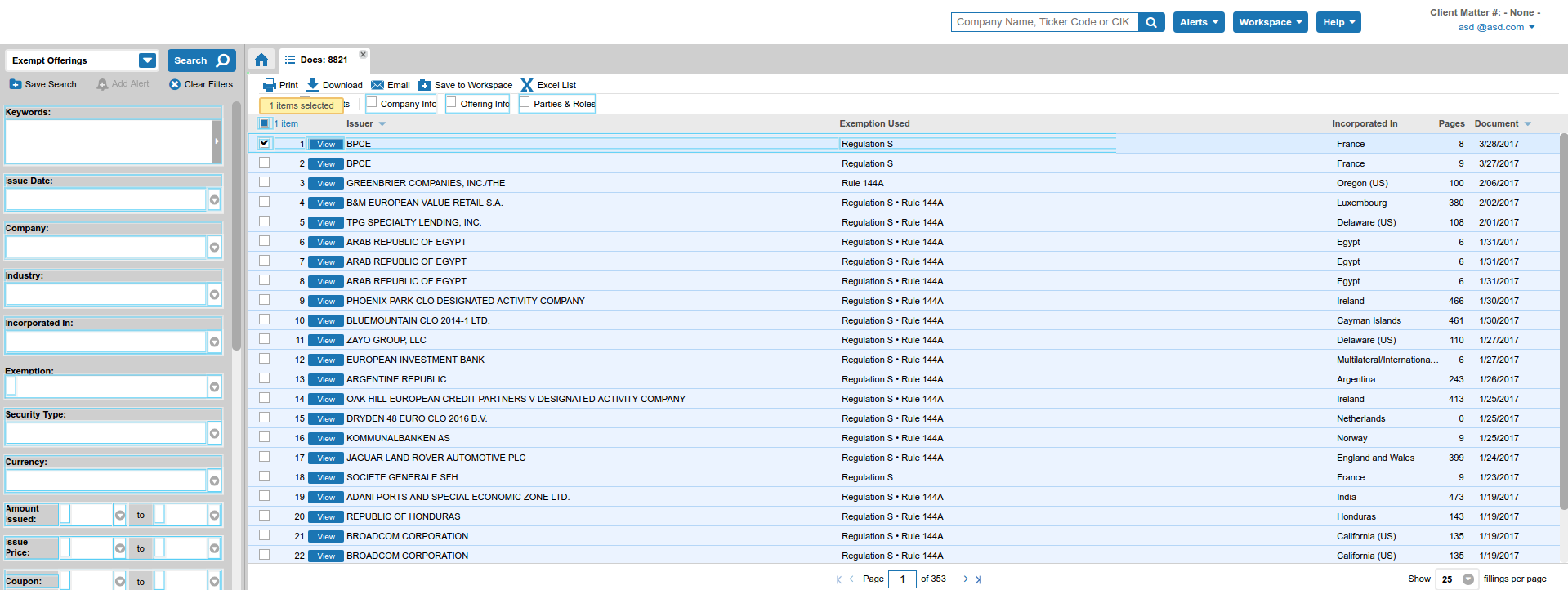Open the Company field dropdown arrow
Image resolution: width=1568 pixels, height=590 pixels.
(214, 248)
